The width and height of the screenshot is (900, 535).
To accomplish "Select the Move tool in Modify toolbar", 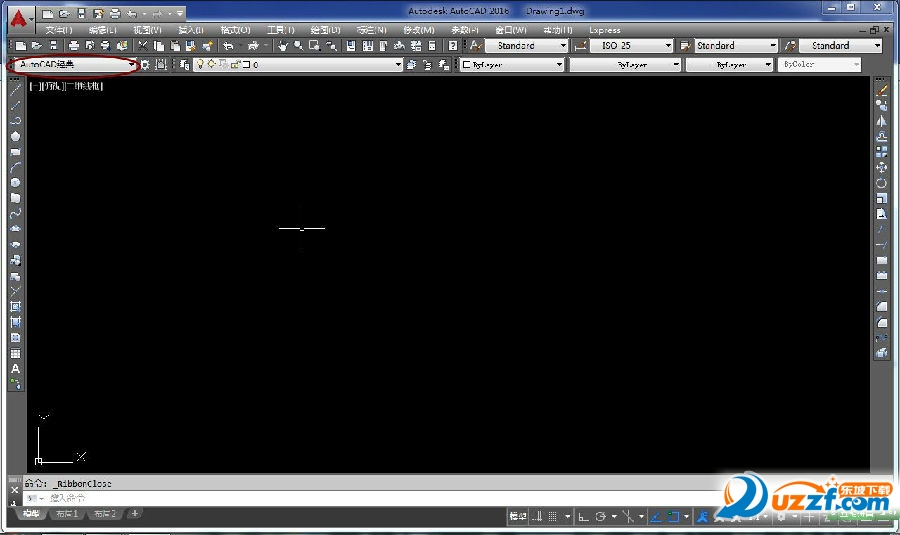I will [x=882, y=168].
